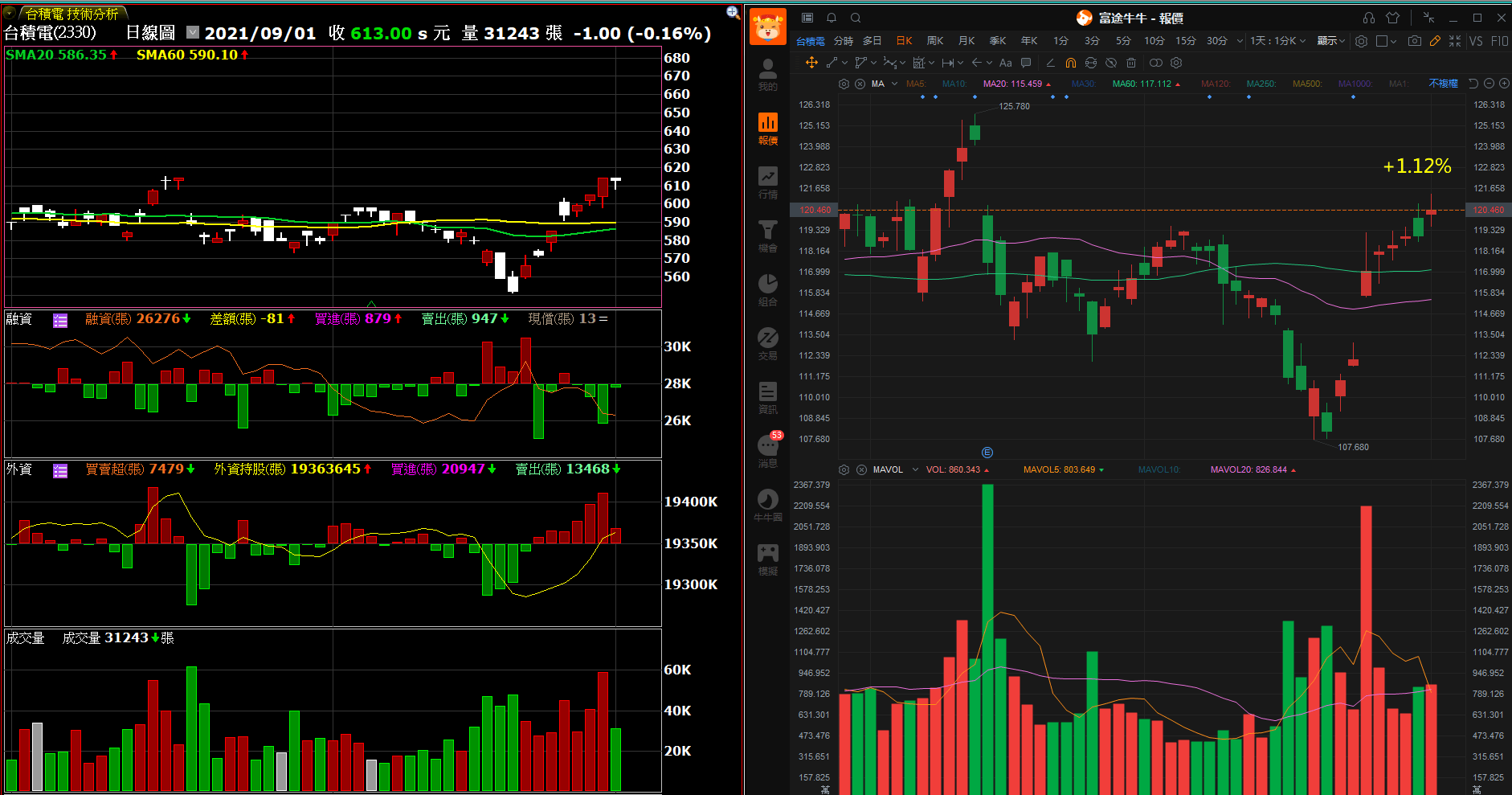Screen dimensions: 1512x795
Task: Toggle the MA60: 117.112 line
Action: 1146,84
